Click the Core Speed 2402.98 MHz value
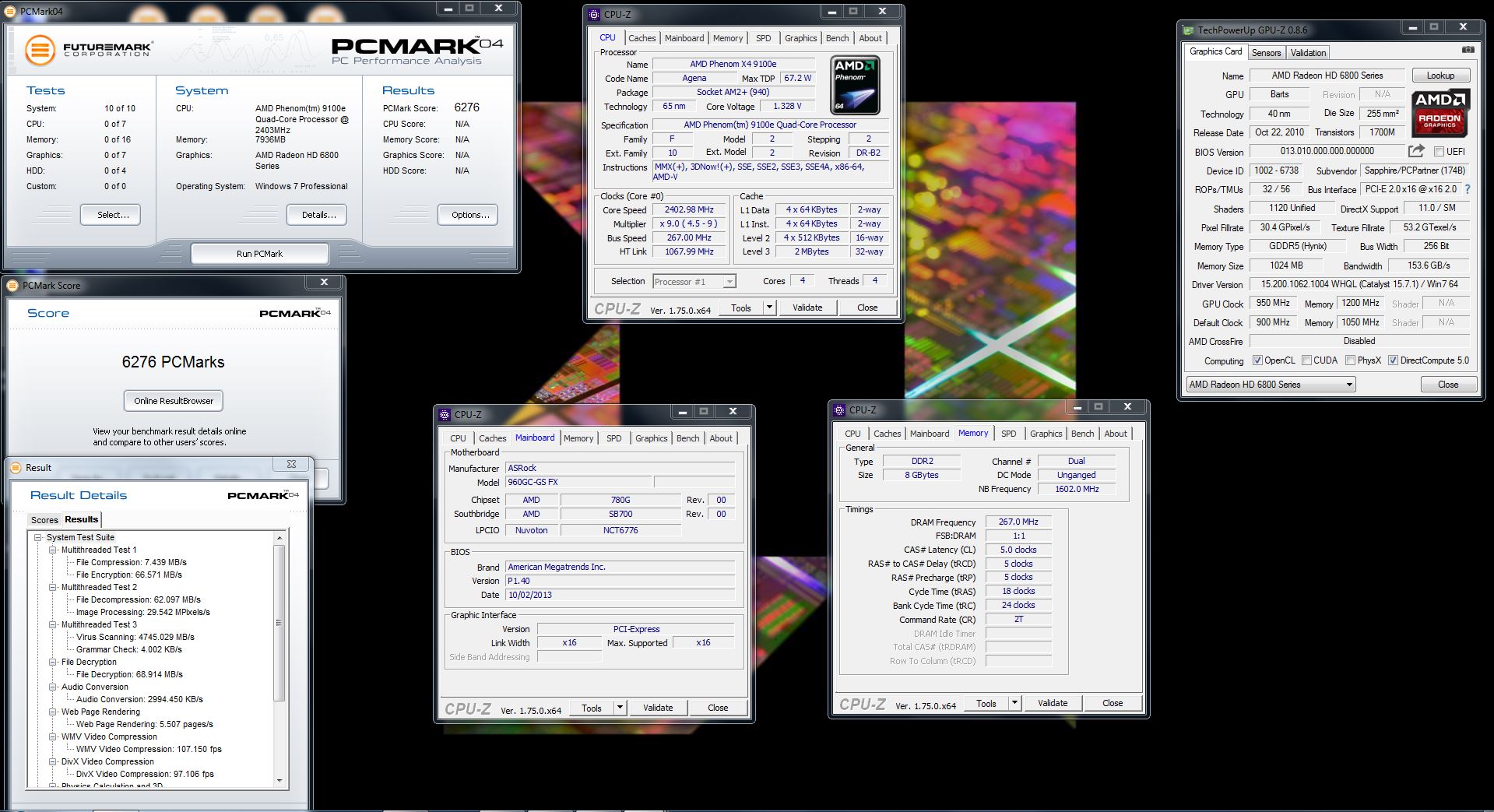 point(689,210)
